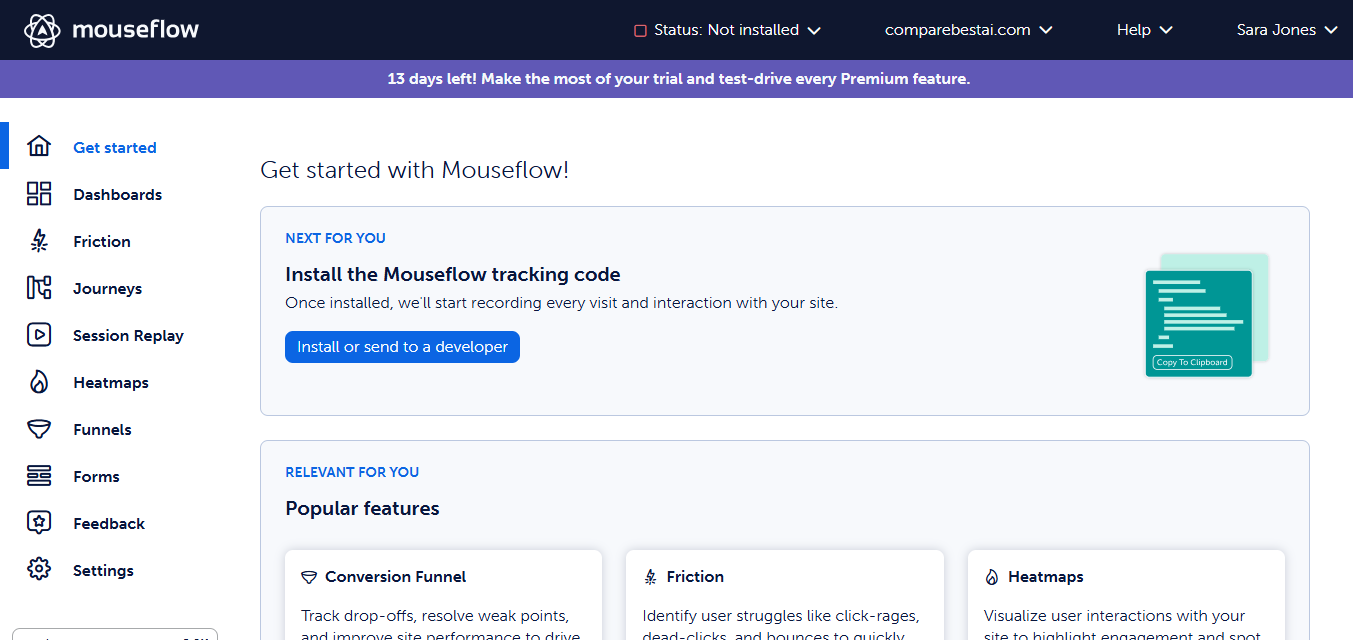Open Dashboards from the sidebar
The width and height of the screenshot is (1353, 640).
117,195
